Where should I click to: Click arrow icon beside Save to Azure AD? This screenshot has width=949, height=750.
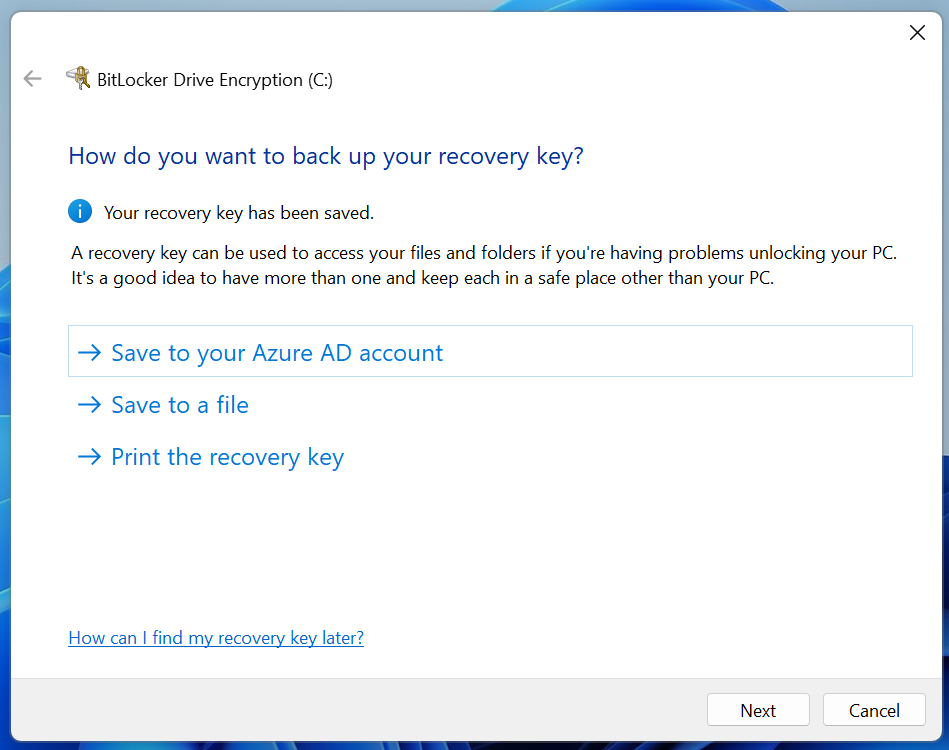coord(90,352)
